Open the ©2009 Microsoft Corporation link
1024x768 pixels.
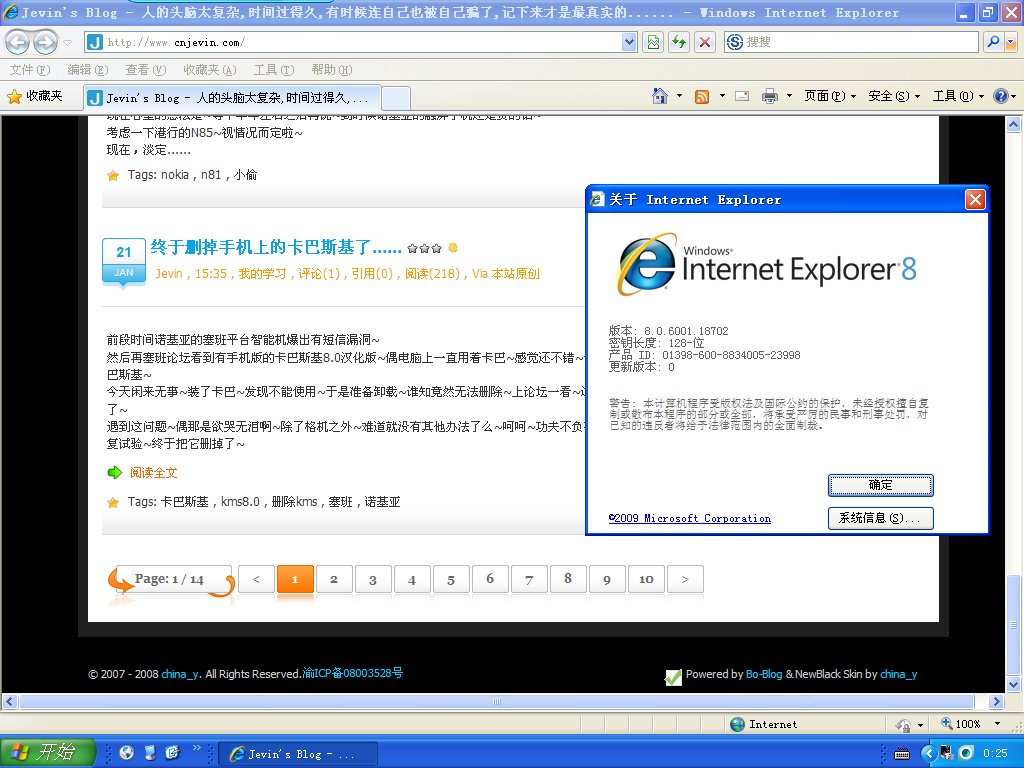[690, 518]
